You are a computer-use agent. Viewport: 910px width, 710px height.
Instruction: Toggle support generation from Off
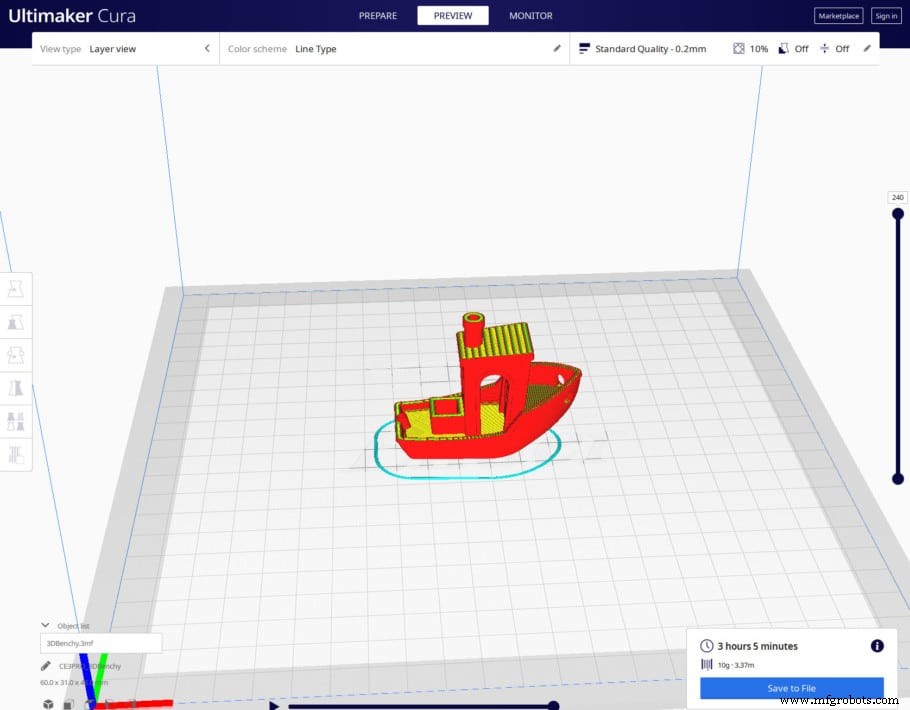[794, 48]
